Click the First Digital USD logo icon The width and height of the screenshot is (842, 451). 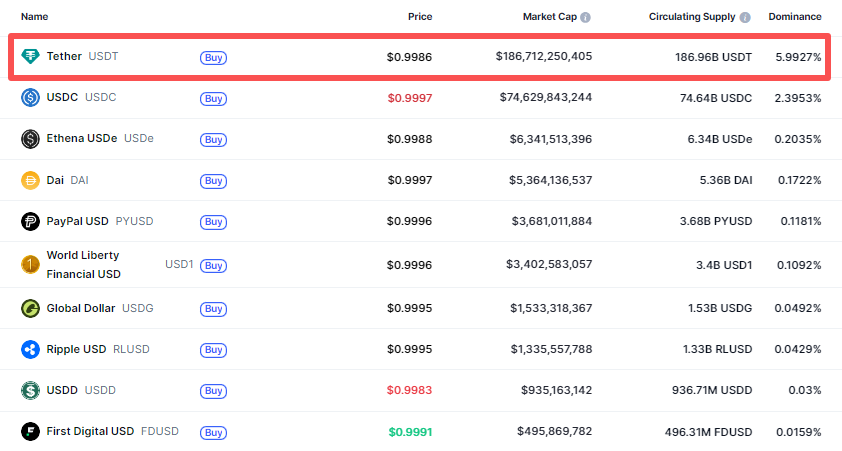pos(30,432)
